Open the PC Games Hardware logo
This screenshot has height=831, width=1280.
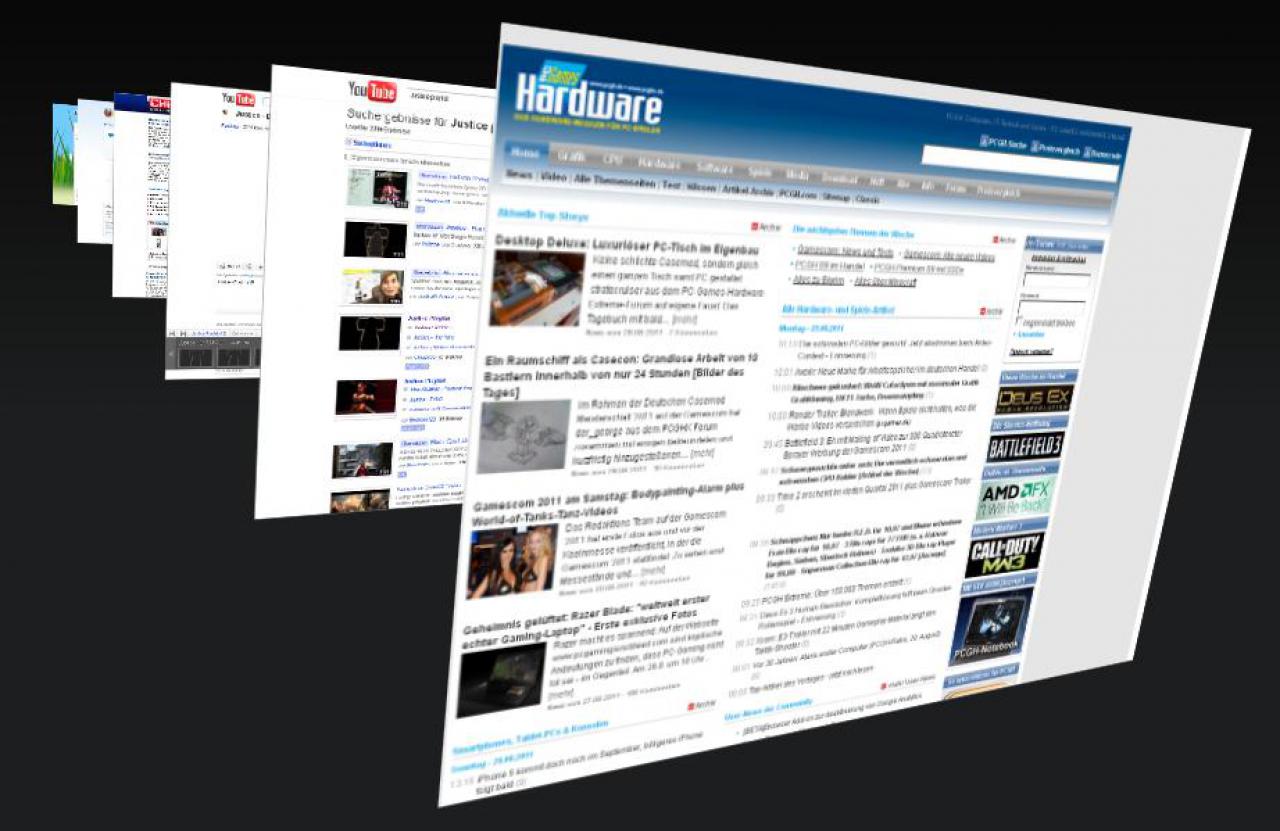[588, 94]
